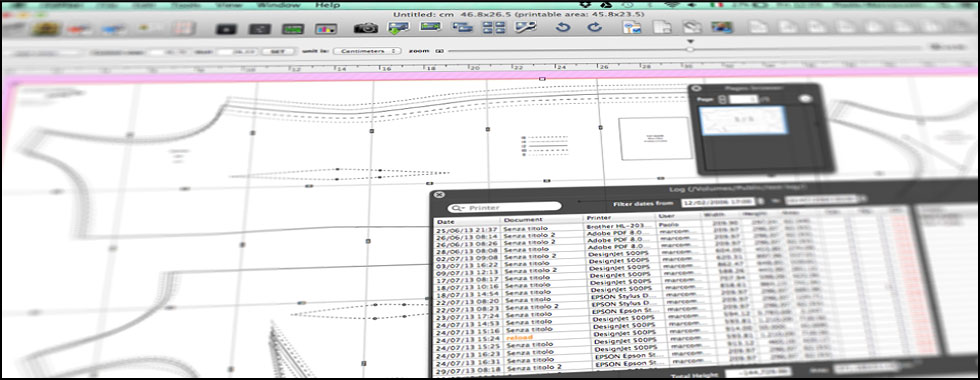The image size is (980, 380).
Task: Click the small zoom reset box
Action: click(439, 51)
